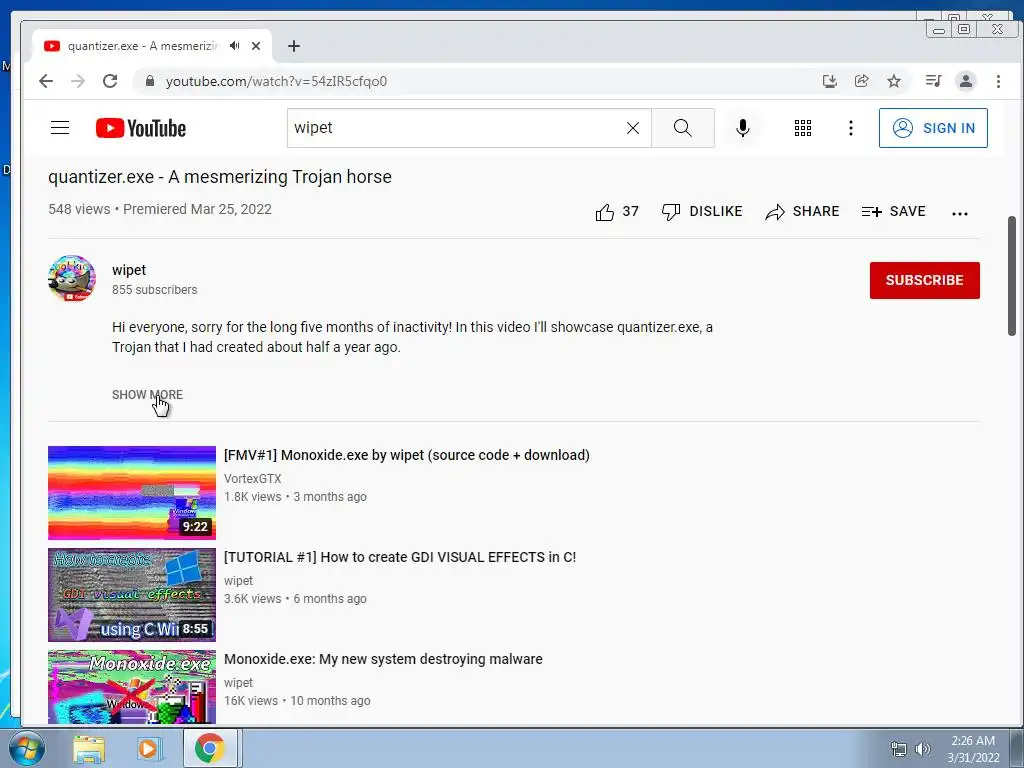Share the video
Screen dimensions: 1024x768
tap(802, 212)
